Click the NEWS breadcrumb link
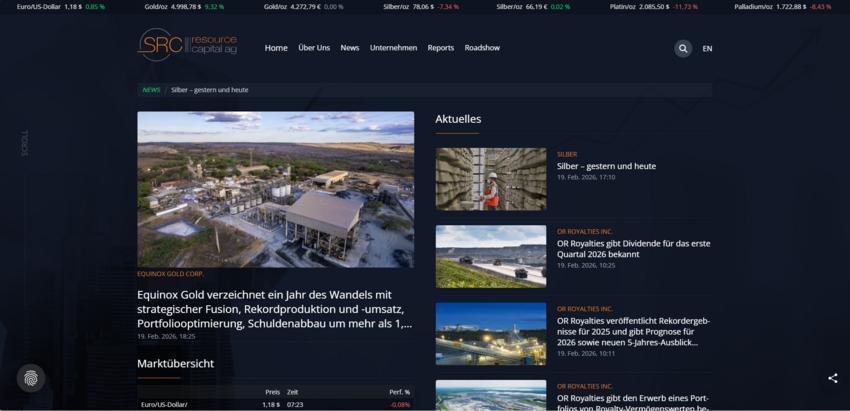 151,90
